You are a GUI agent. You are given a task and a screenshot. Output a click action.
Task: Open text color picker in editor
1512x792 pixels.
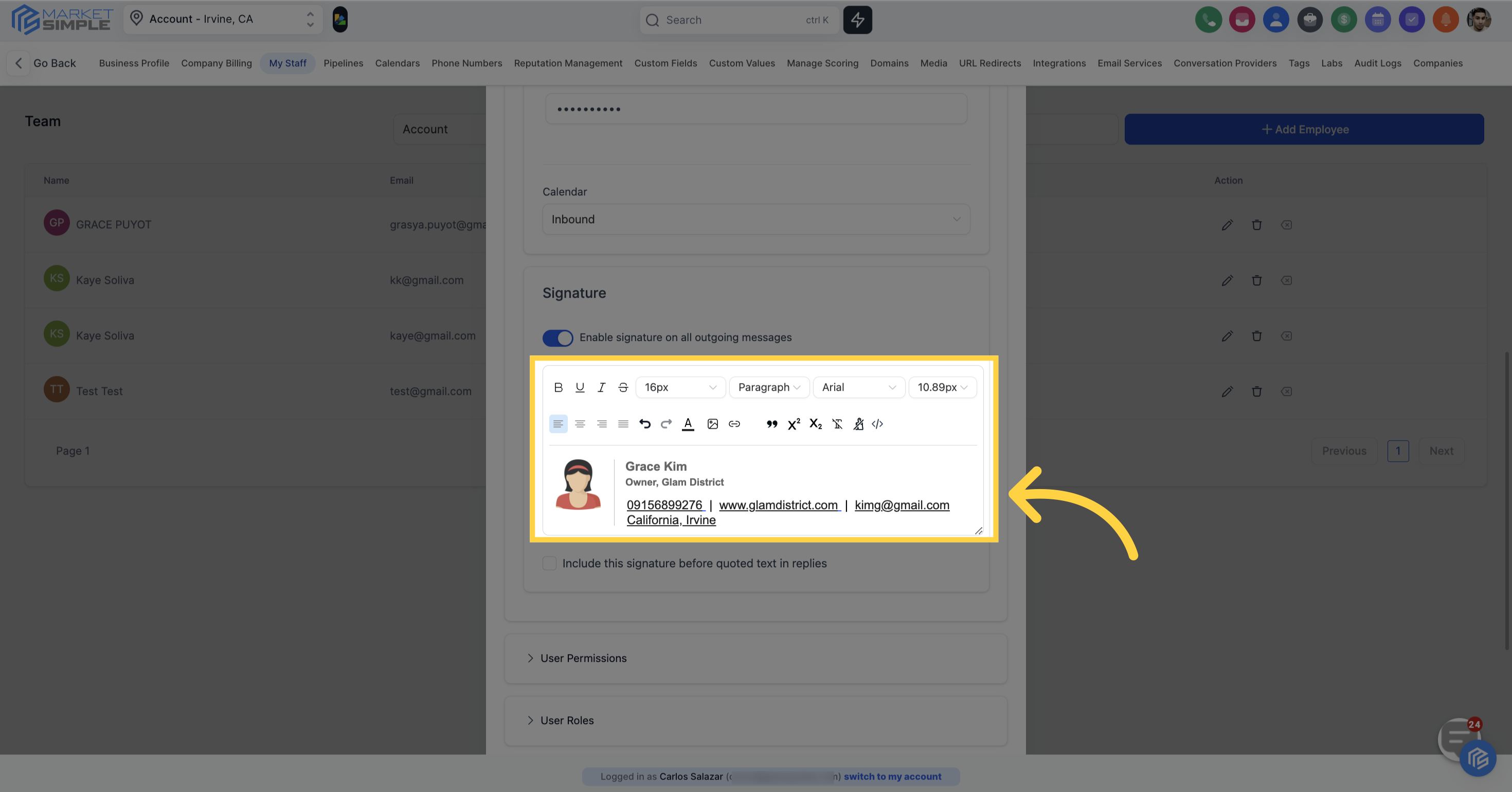(x=688, y=424)
